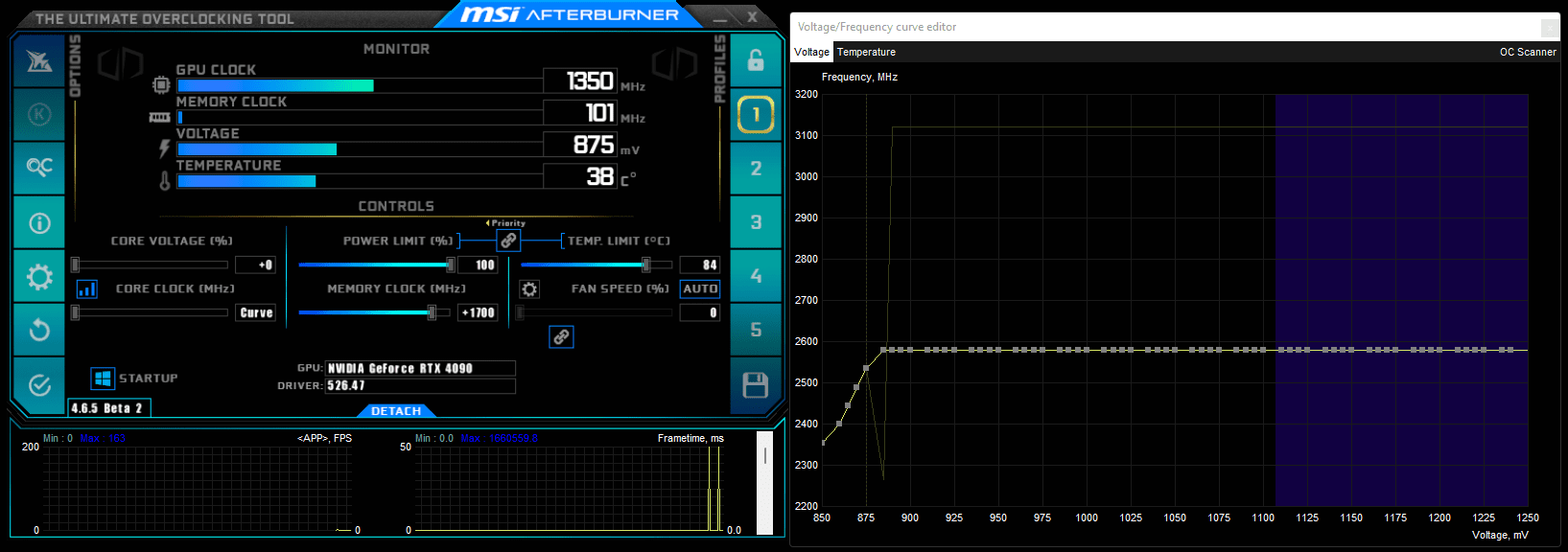Apply settings with the checkmark icon
The image size is (1568, 552).
coord(39,385)
